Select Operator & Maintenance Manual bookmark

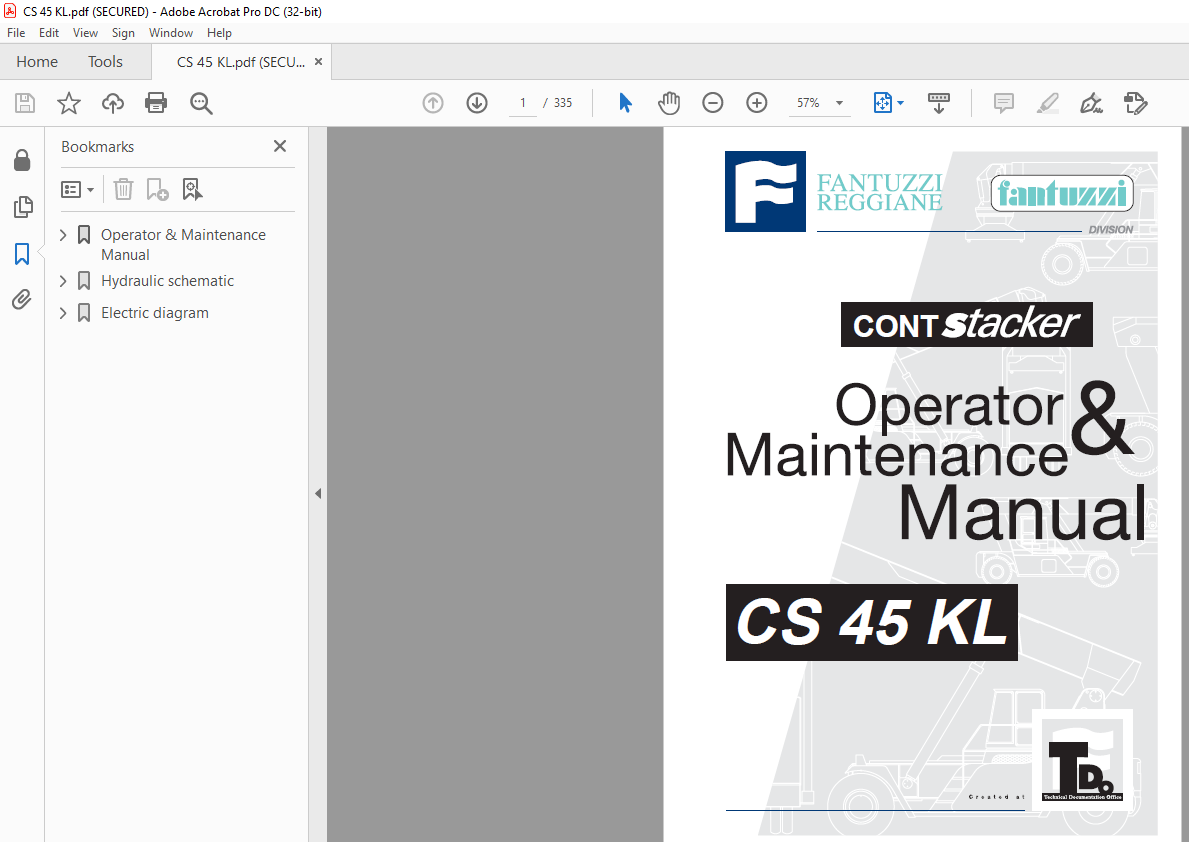tap(184, 245)
